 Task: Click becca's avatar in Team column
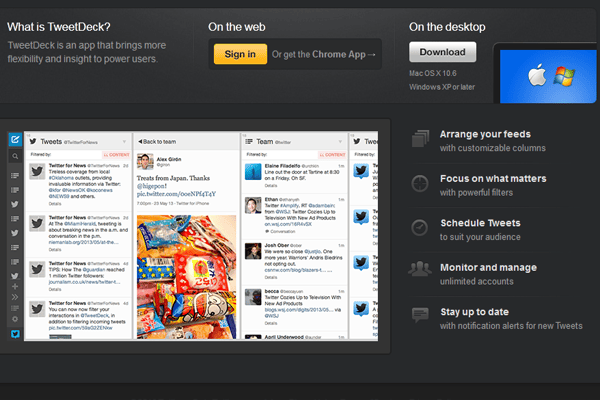(x=253, y=297)
